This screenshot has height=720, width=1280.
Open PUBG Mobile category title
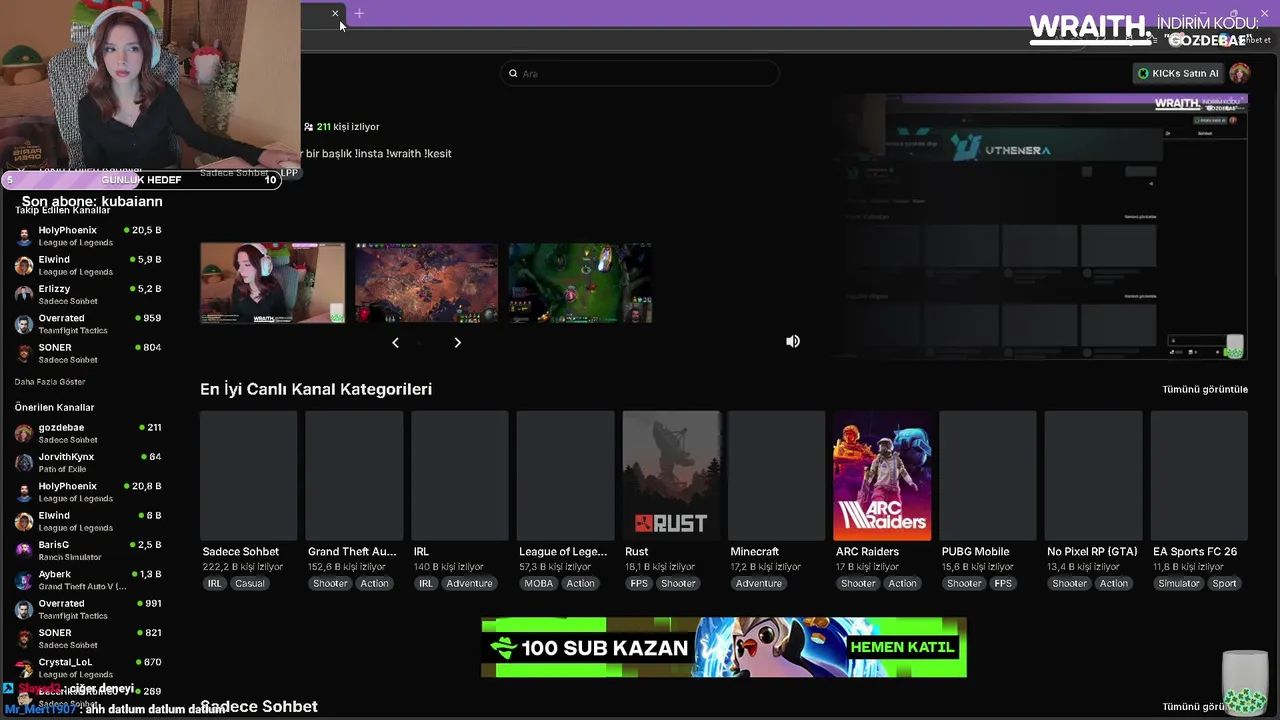click(x=975, y=551)
